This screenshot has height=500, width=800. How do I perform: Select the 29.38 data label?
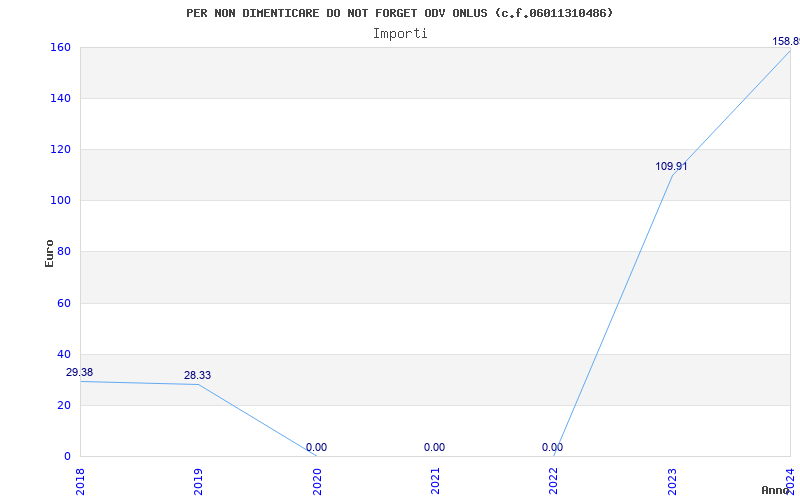click(x=80, y=372)
